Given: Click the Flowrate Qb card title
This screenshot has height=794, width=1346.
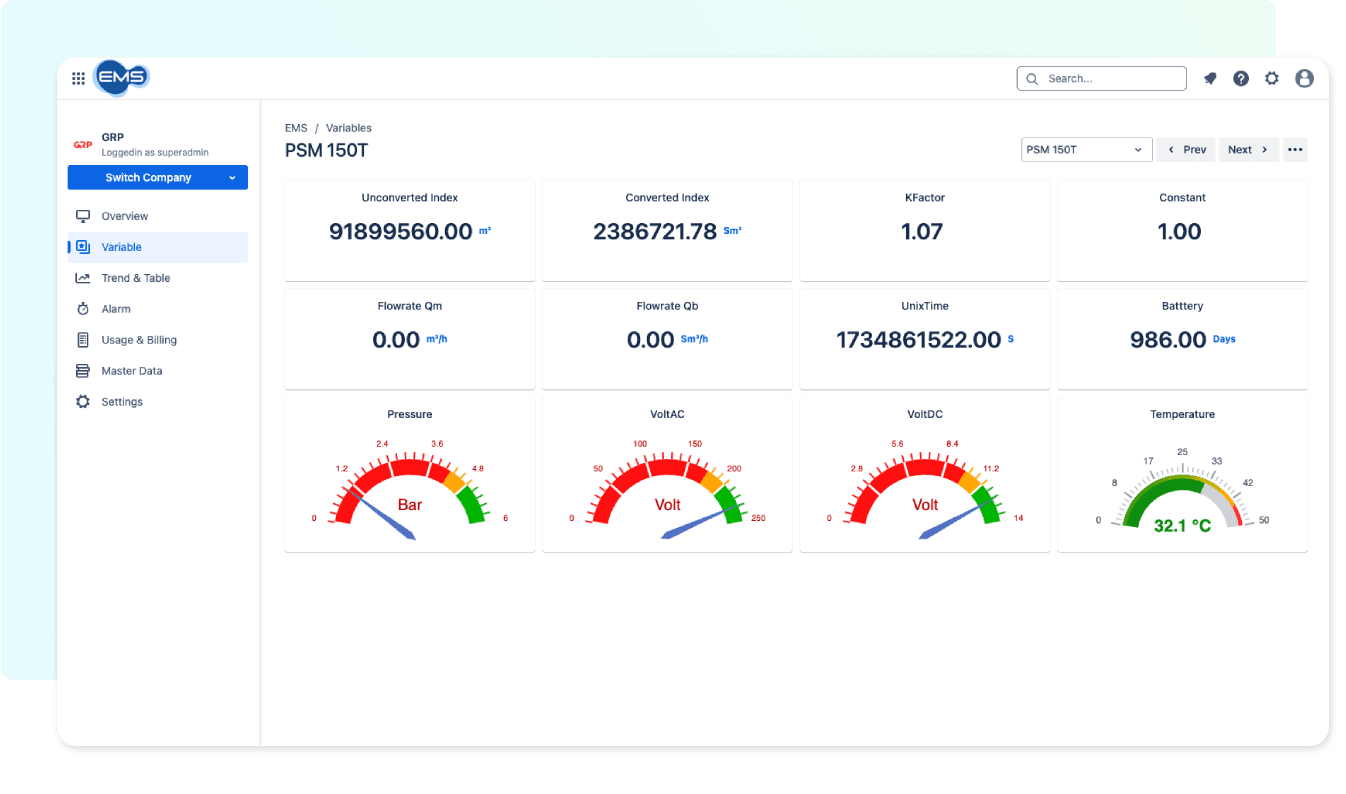Looking at the screenshot, I should click(667, 306).
